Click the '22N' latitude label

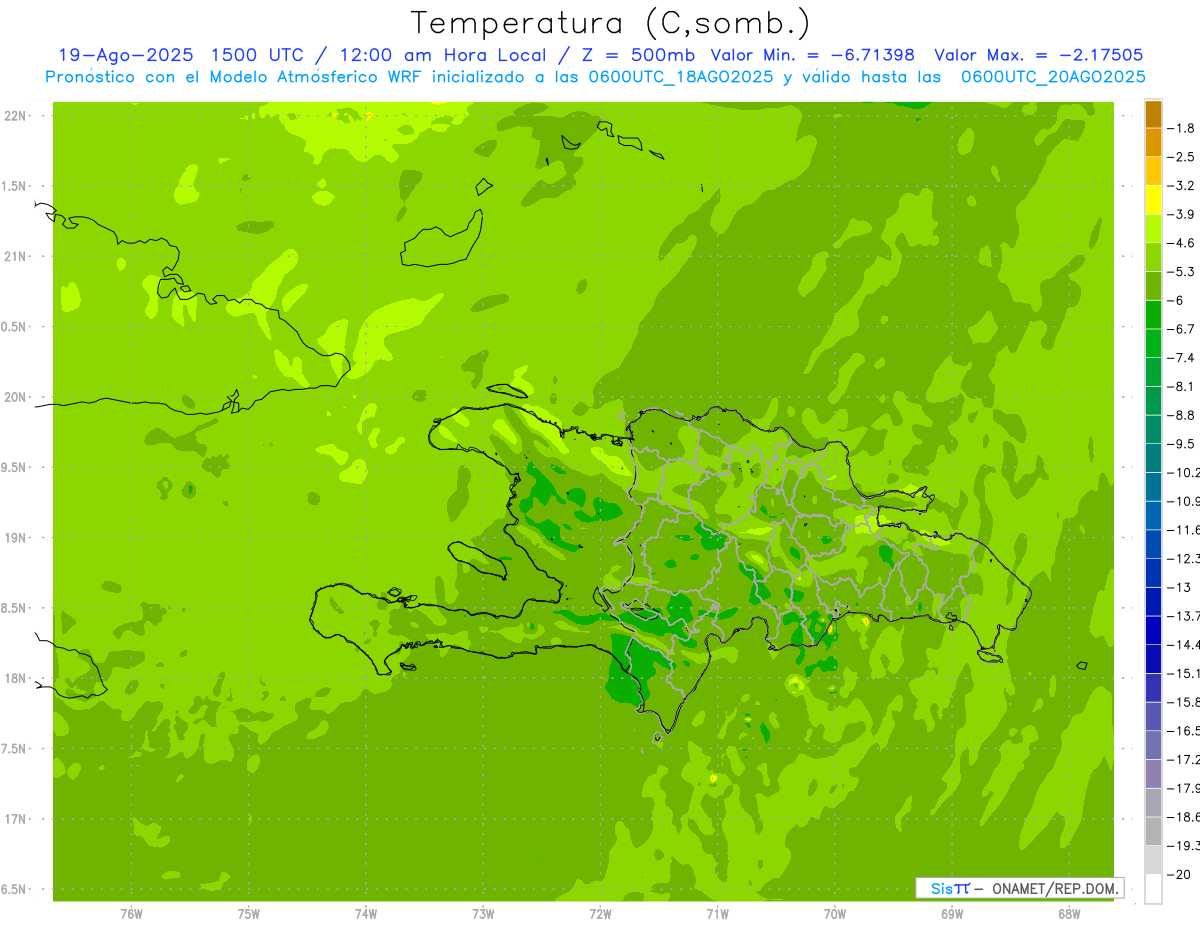coord(15,116)
